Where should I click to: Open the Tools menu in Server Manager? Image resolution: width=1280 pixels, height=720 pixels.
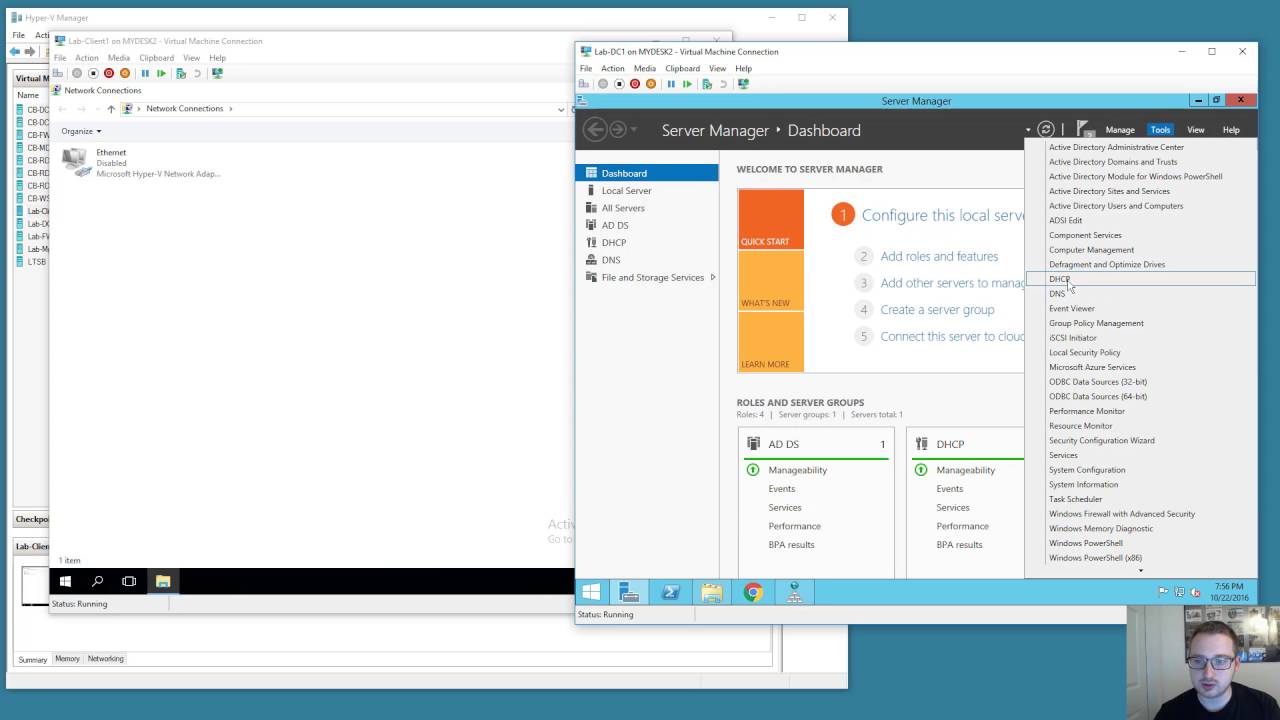point(1160,130)
